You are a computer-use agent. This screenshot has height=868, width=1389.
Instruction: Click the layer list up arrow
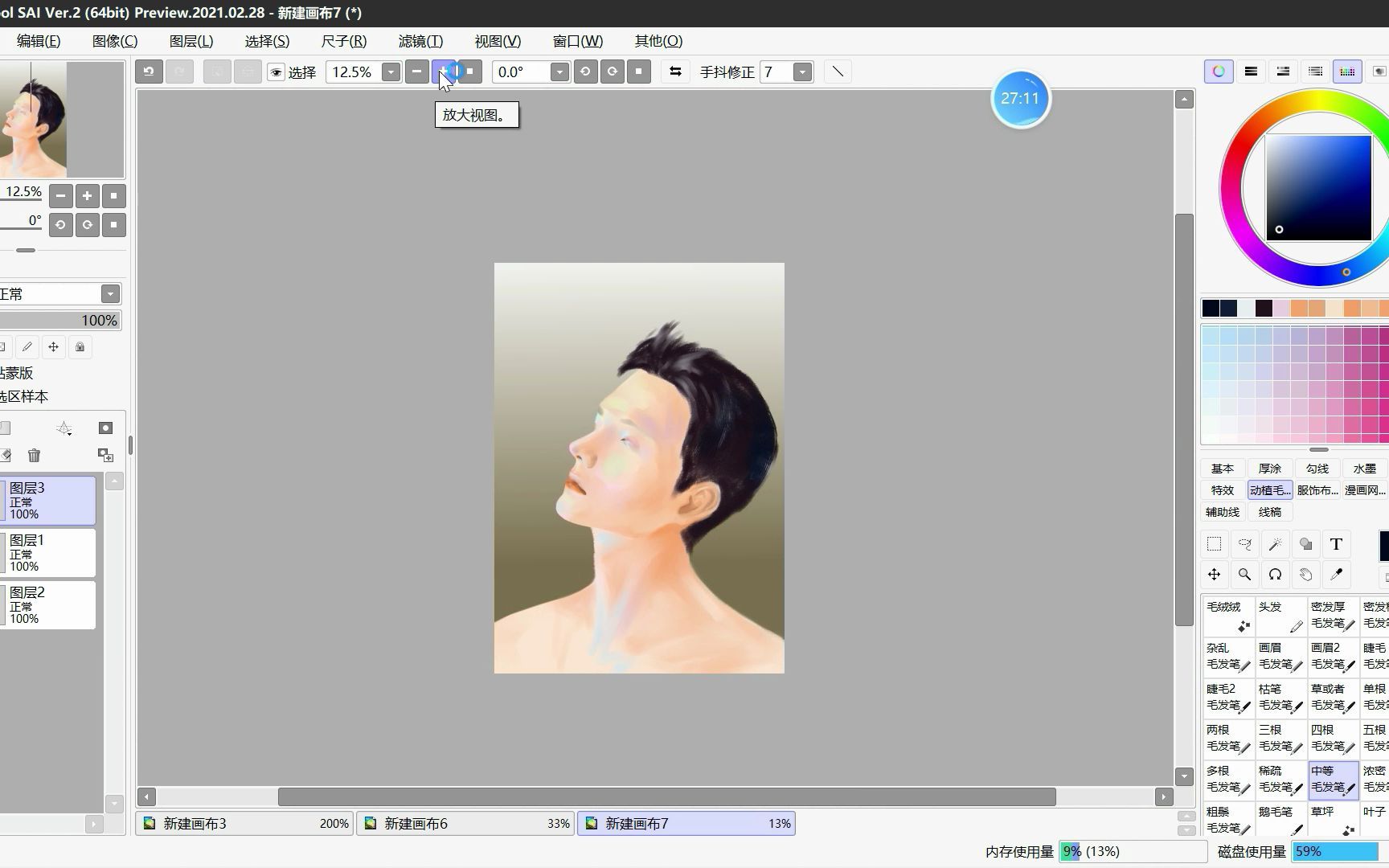[114, 481]
